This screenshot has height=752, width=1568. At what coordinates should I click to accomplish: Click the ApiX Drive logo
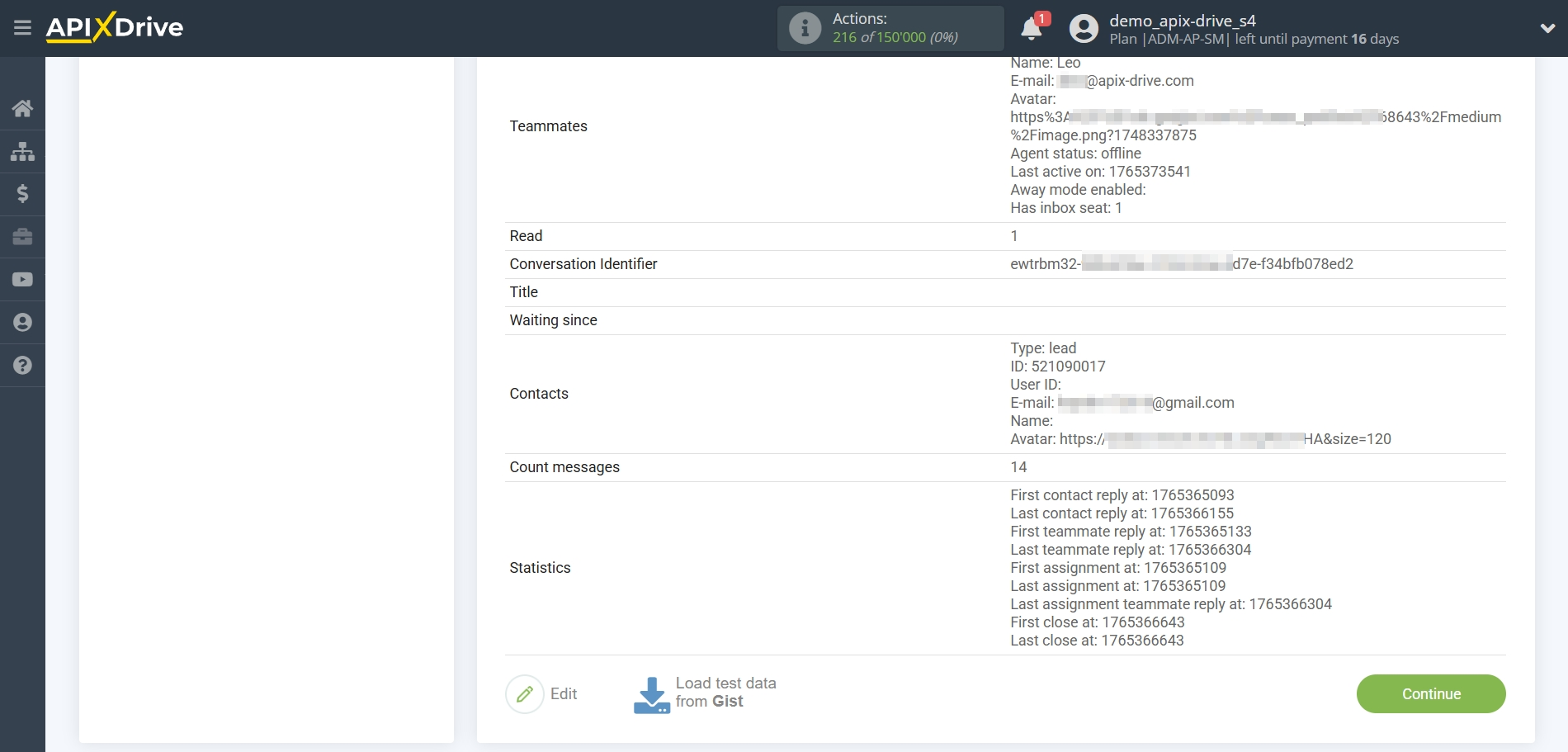pyautogui.click(x=114, y=27)
